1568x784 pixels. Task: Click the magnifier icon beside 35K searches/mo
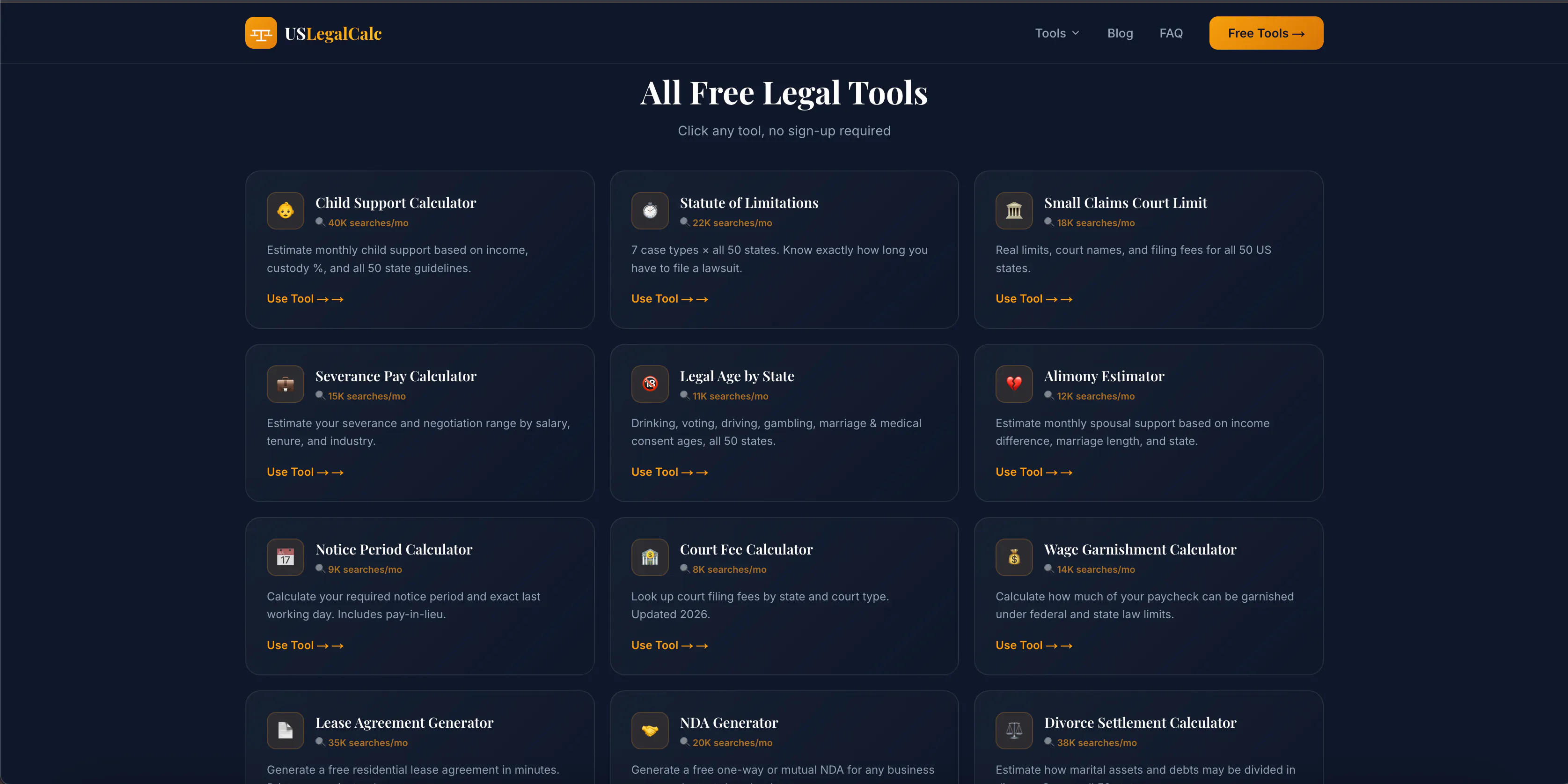[320, 742]
